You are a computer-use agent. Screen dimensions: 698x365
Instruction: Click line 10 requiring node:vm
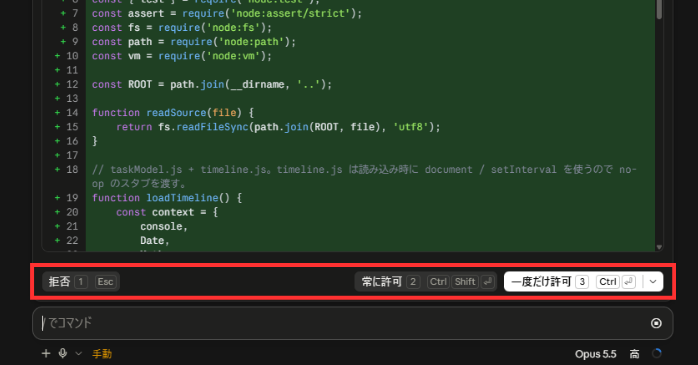182,56
